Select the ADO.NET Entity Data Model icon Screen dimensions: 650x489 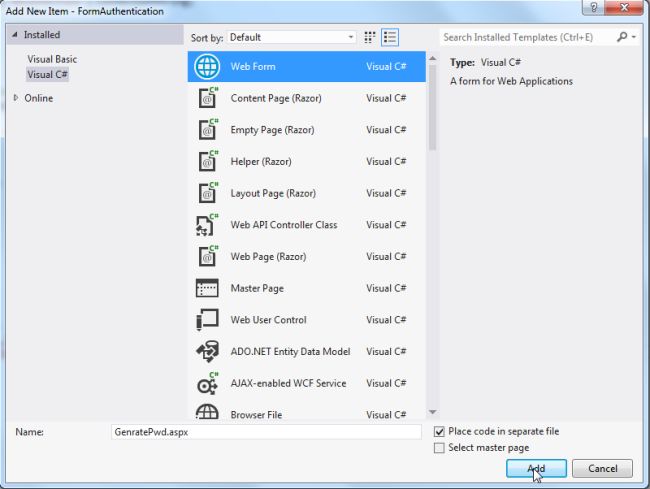coord(207,351)
